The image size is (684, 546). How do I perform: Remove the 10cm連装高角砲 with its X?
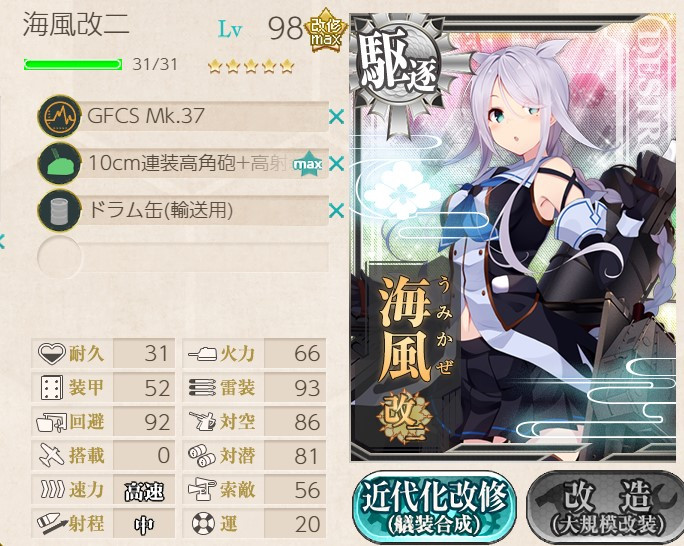tap(336, 164)
